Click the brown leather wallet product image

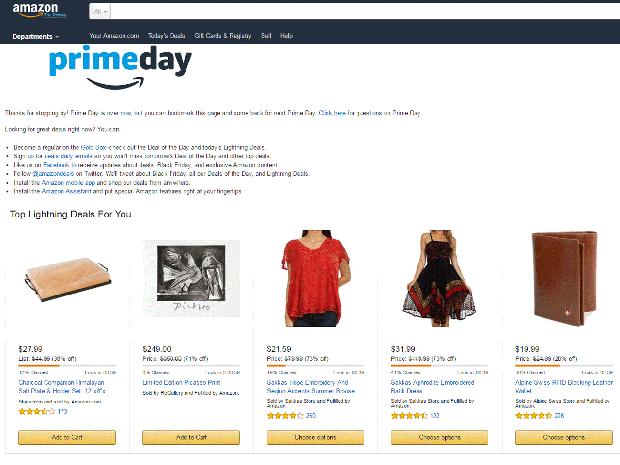coord(564,279)
